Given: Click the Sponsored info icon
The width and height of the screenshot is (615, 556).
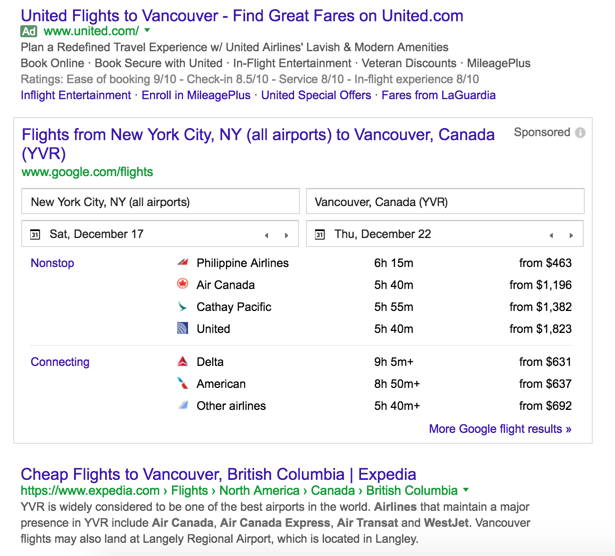Looking at the screenshot, I should point(581,133).
